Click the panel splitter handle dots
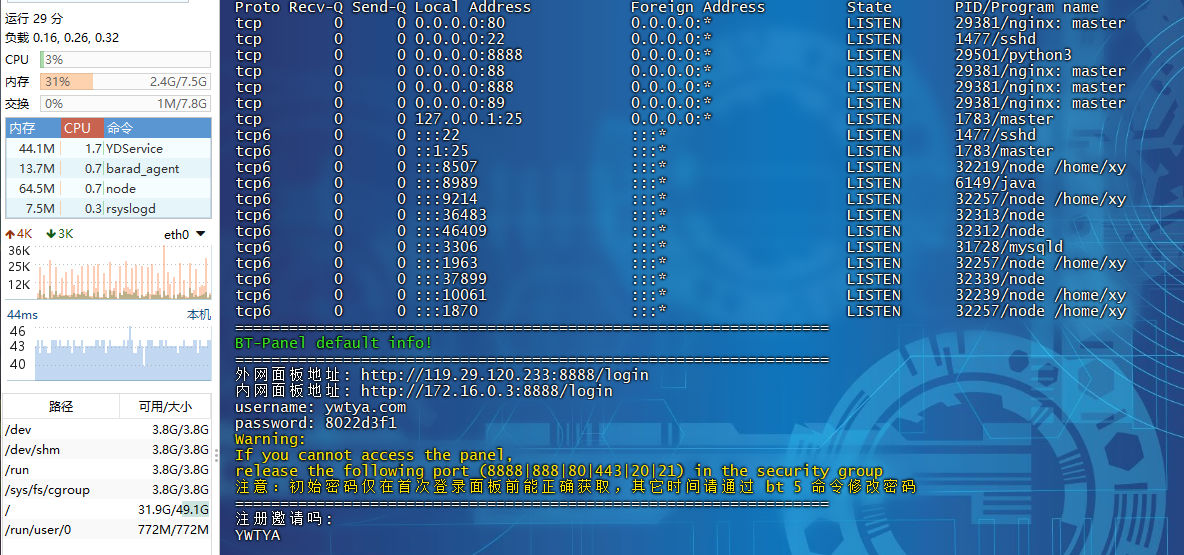The image size is (1184, 555). click(x=215, y=455)
